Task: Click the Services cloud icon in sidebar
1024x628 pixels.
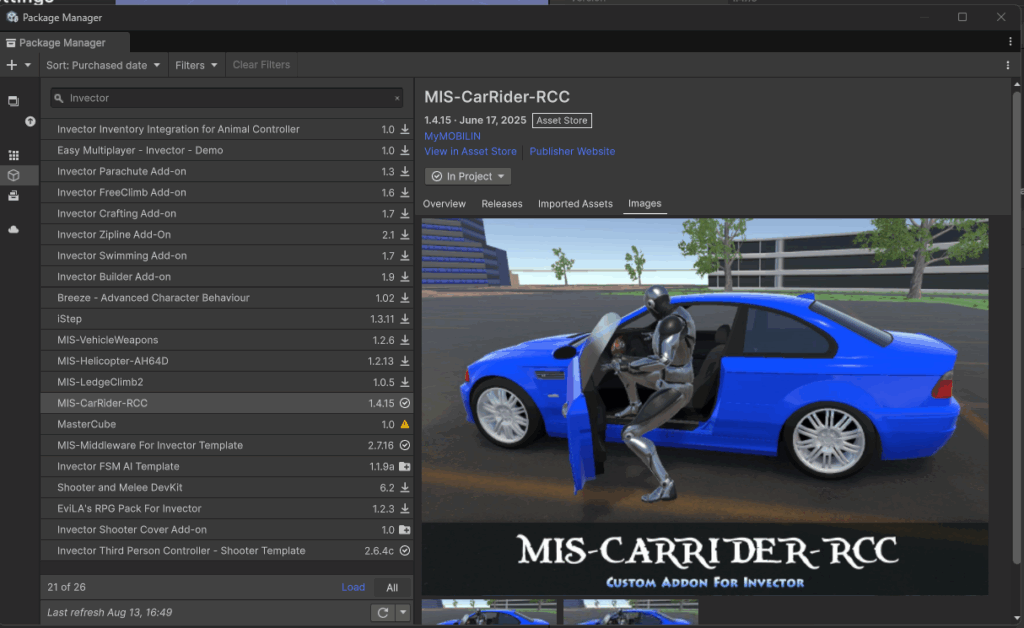Action: coord(14,230)
